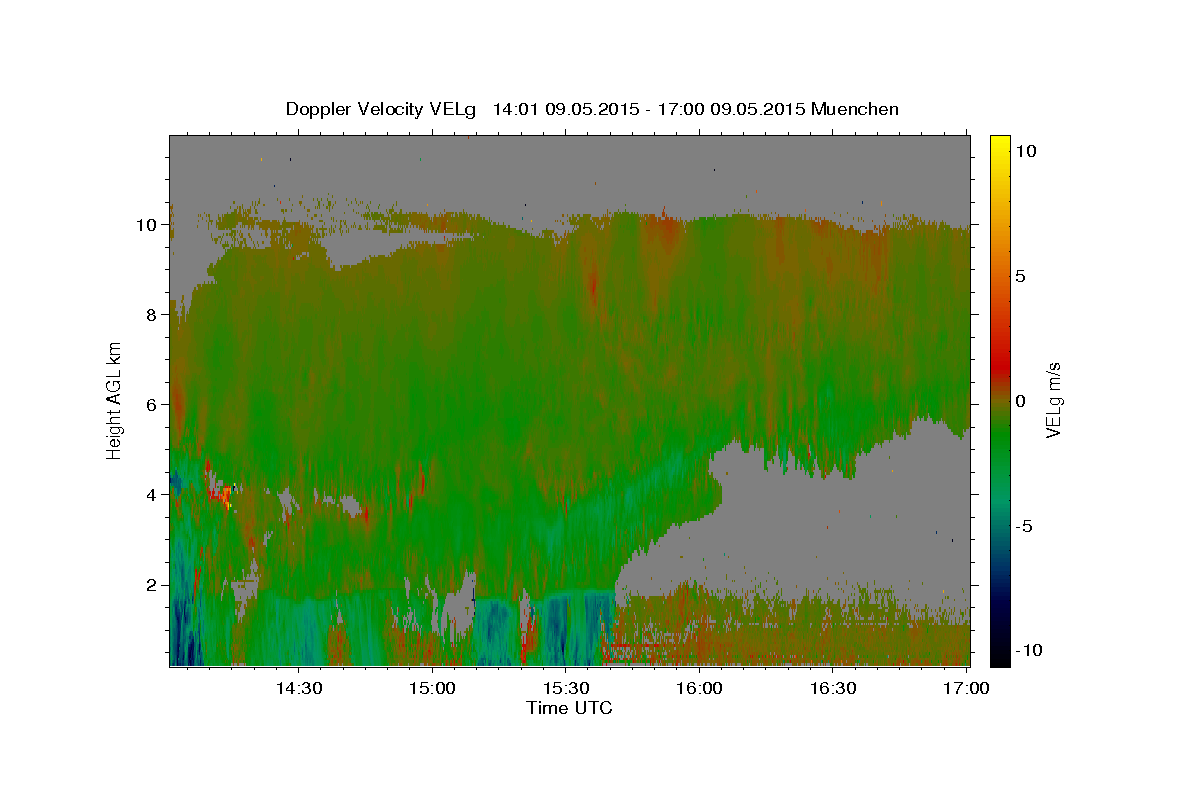Click the start date '14:01 09.05.2015' in the title
The height and width of the screenshot is (800, 1200).
pyautogui.click(x=564, y=109)
